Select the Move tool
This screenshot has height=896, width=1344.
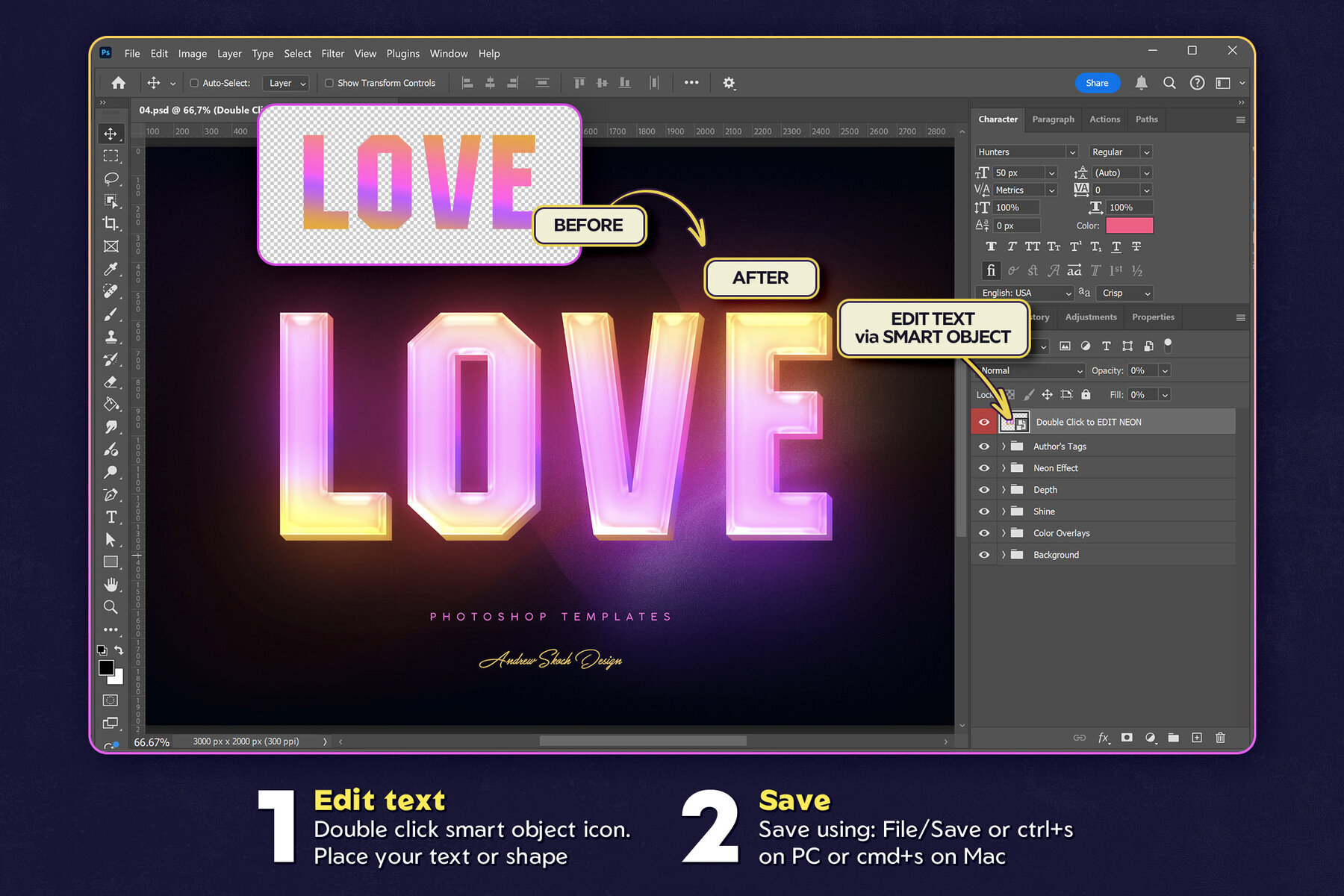111,134
